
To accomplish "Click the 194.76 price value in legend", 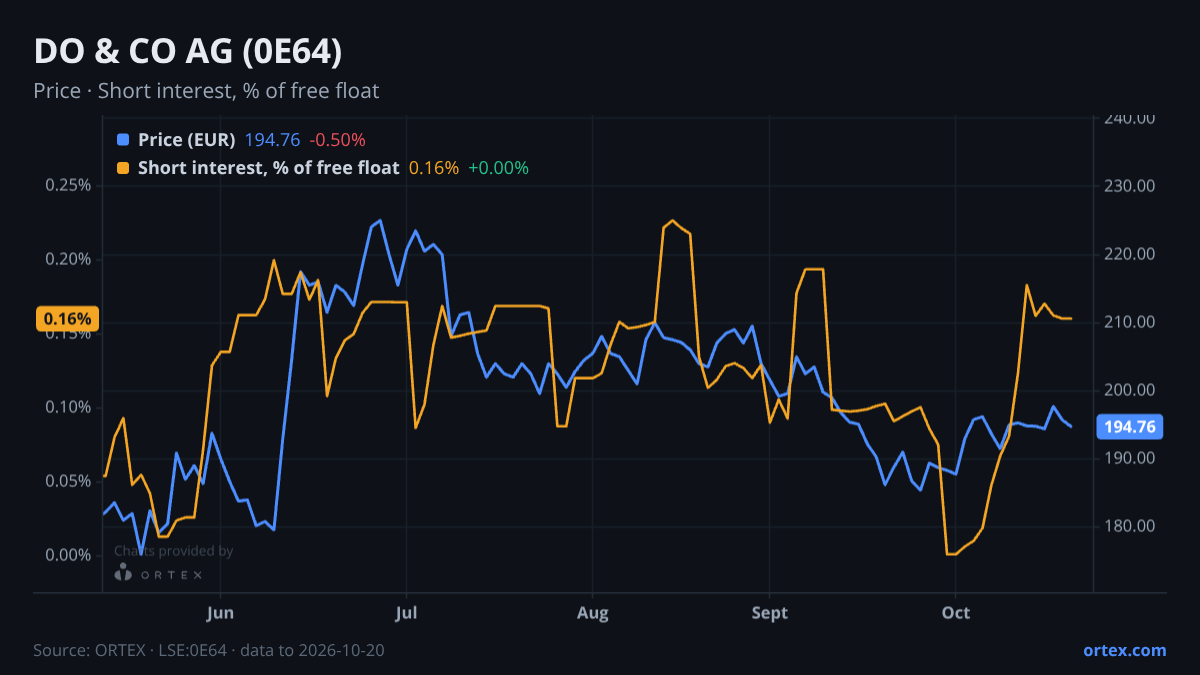I will tap(272, 140).
